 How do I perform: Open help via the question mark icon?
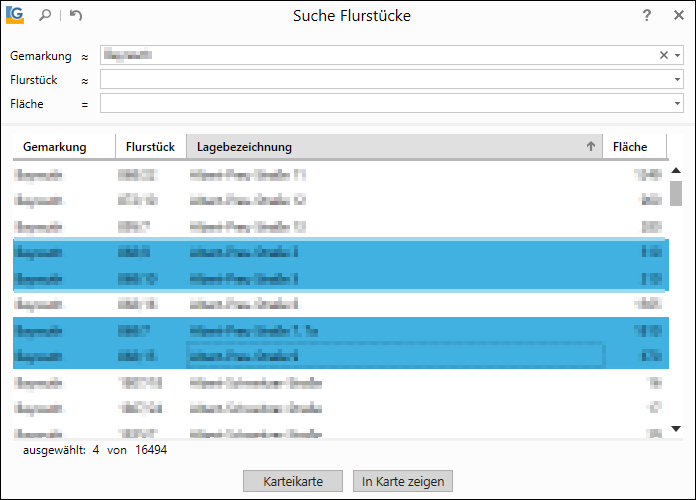coord(647,16)
